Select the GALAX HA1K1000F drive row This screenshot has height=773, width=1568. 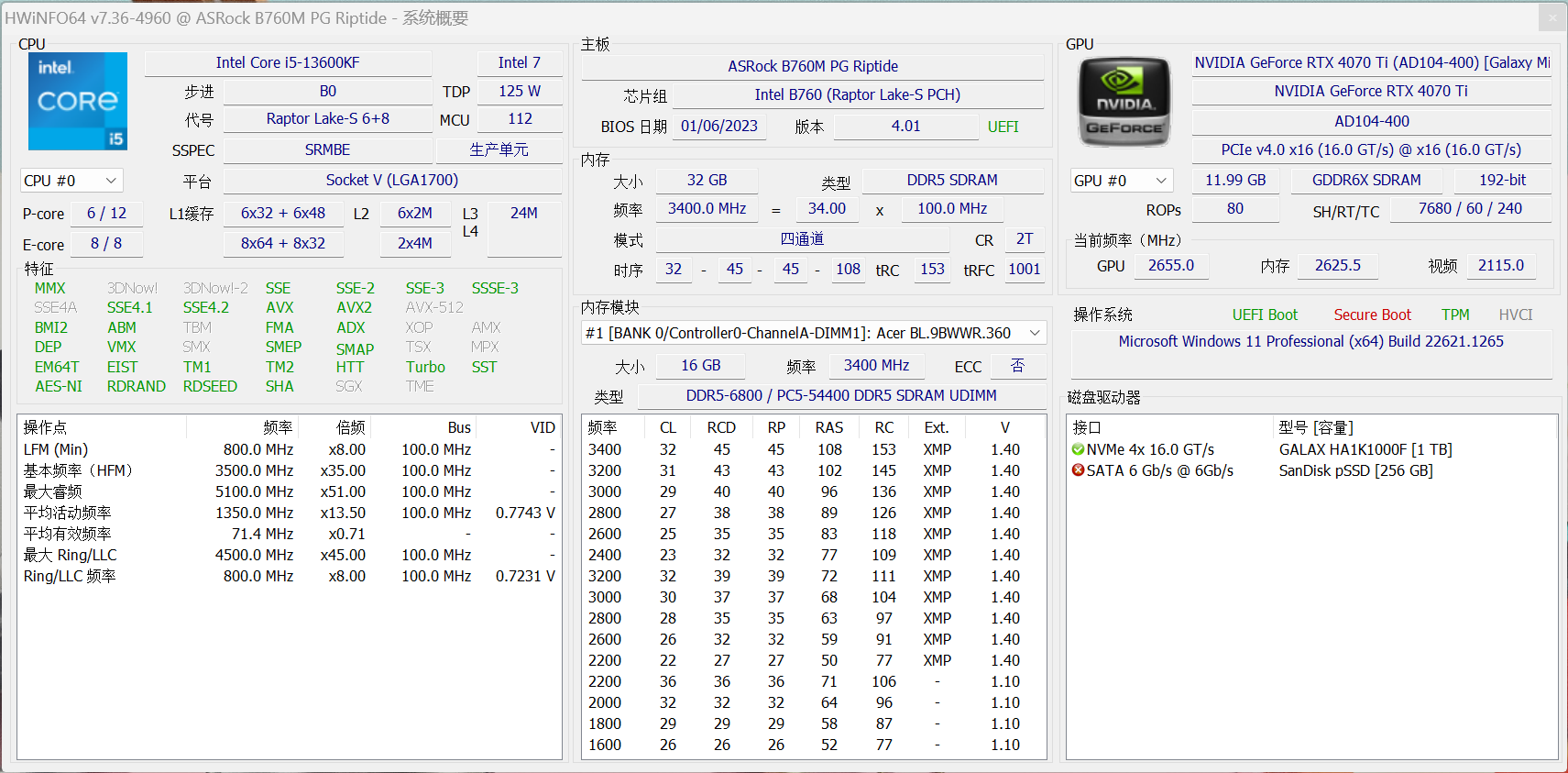click(1311, 449)
